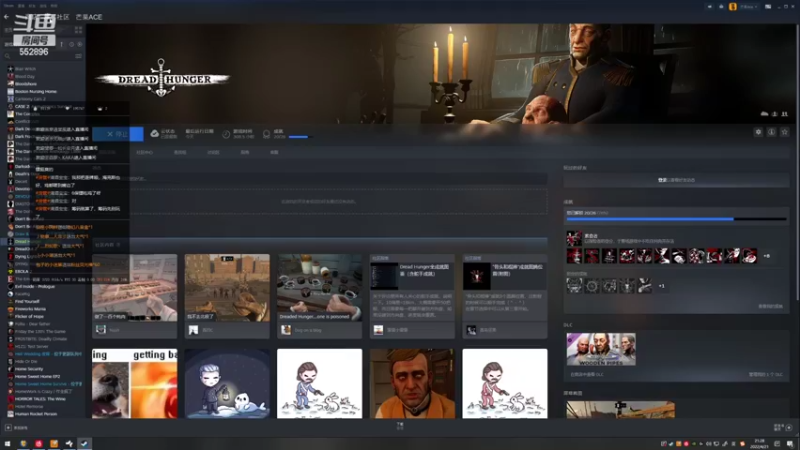
Task: Click the Add a Game plus icon
Action: click(x=8, y=428)
